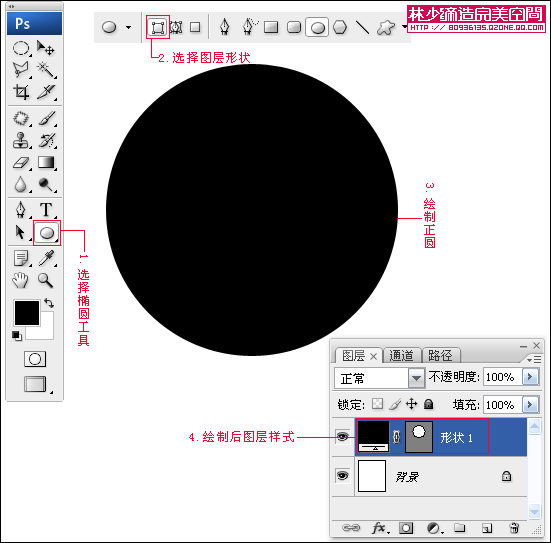Select the Ellipse shape tool in toolbox
This screenshot has width=551, height=543.
tap(47, 233)
